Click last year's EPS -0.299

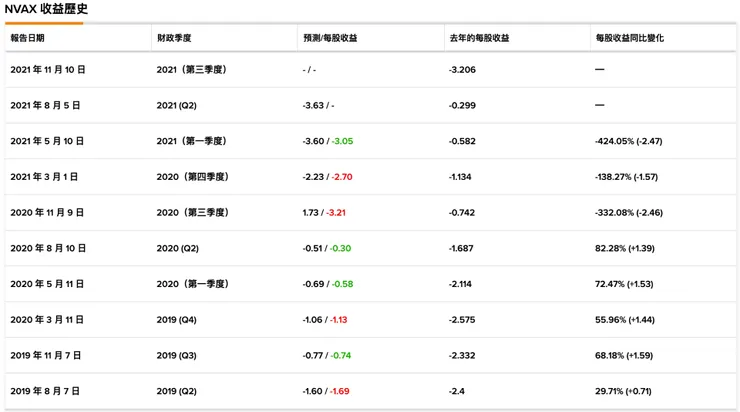pos(462,106)
